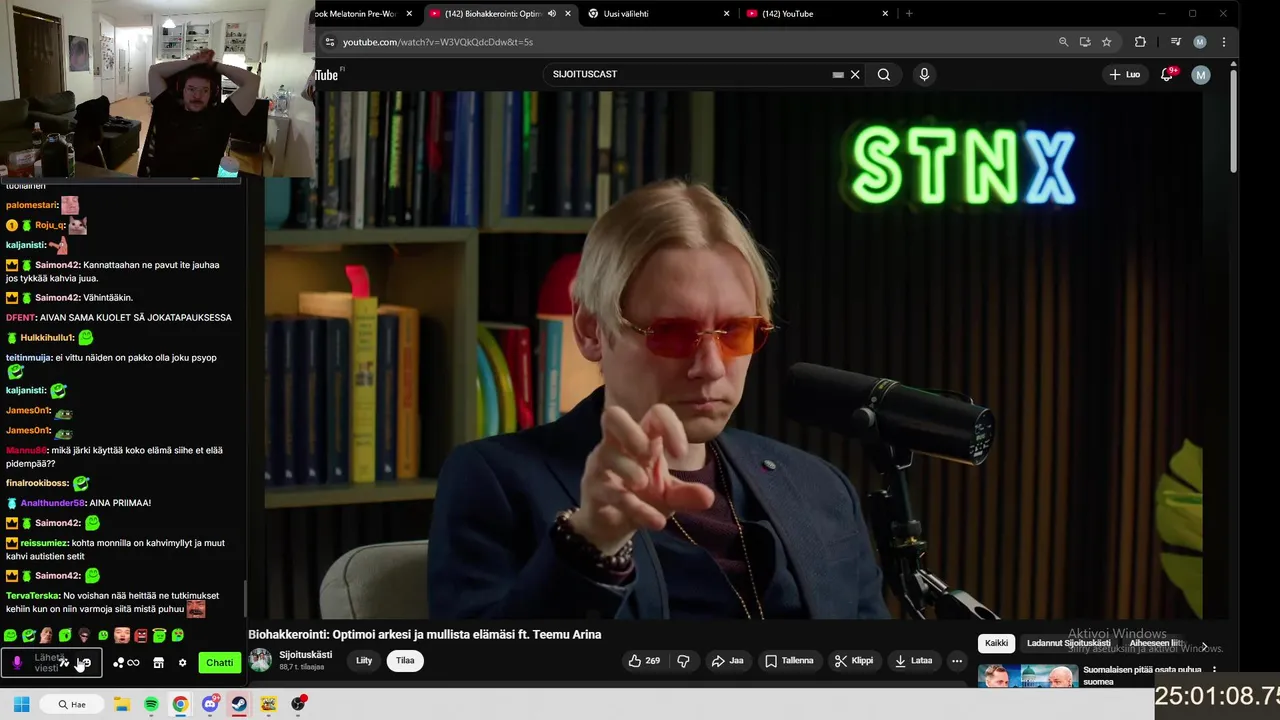Screen dimensions: 1280x720
Task: Open the emote picker in chat input
Action: coord(85,663)
